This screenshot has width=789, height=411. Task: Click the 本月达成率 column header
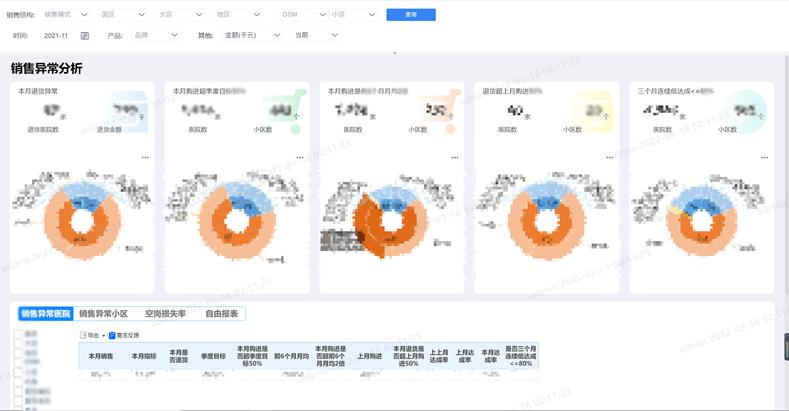[491, 356]
